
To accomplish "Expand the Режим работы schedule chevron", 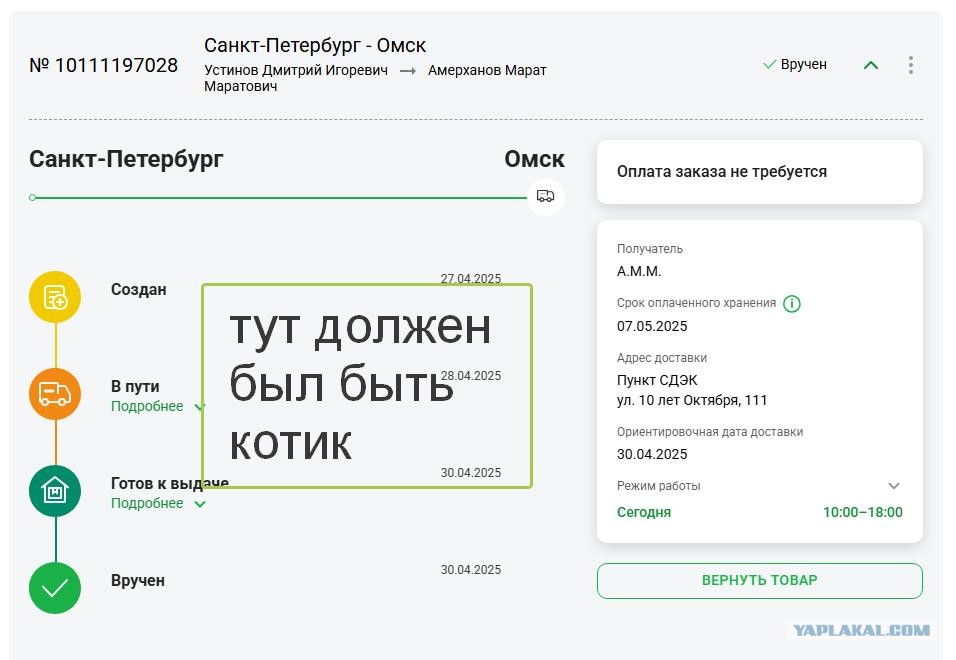I will click(894, 486).
